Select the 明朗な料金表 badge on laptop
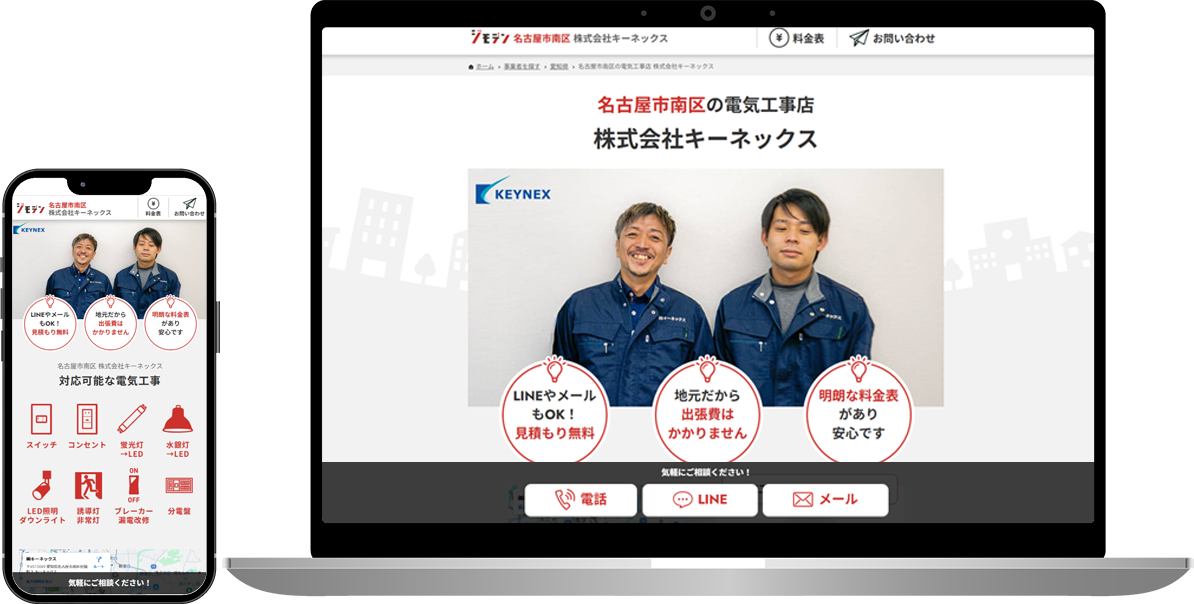 (x=858, y=412)
